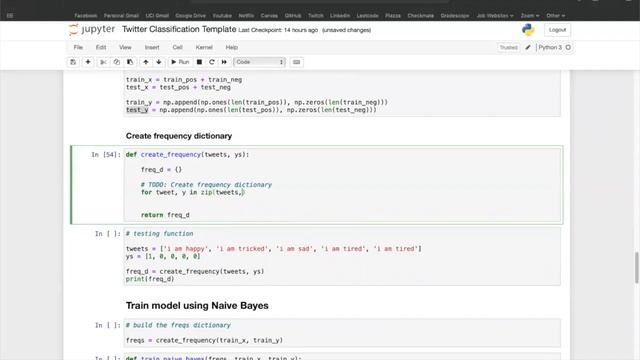Click the train_y np.append code line

click(257, 102)
